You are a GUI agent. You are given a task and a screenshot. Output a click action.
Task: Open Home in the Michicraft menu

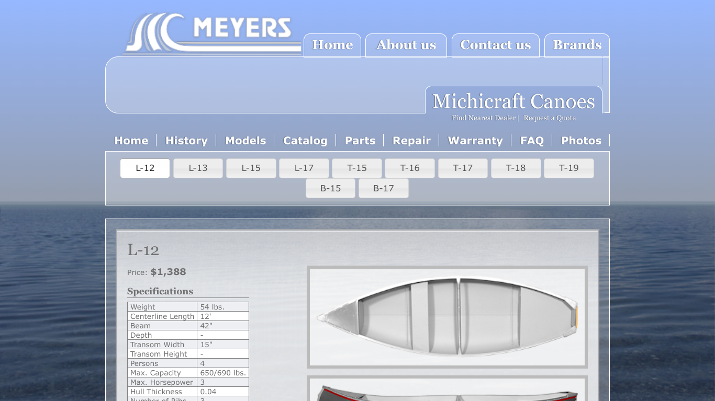click(x=131, y=141)
